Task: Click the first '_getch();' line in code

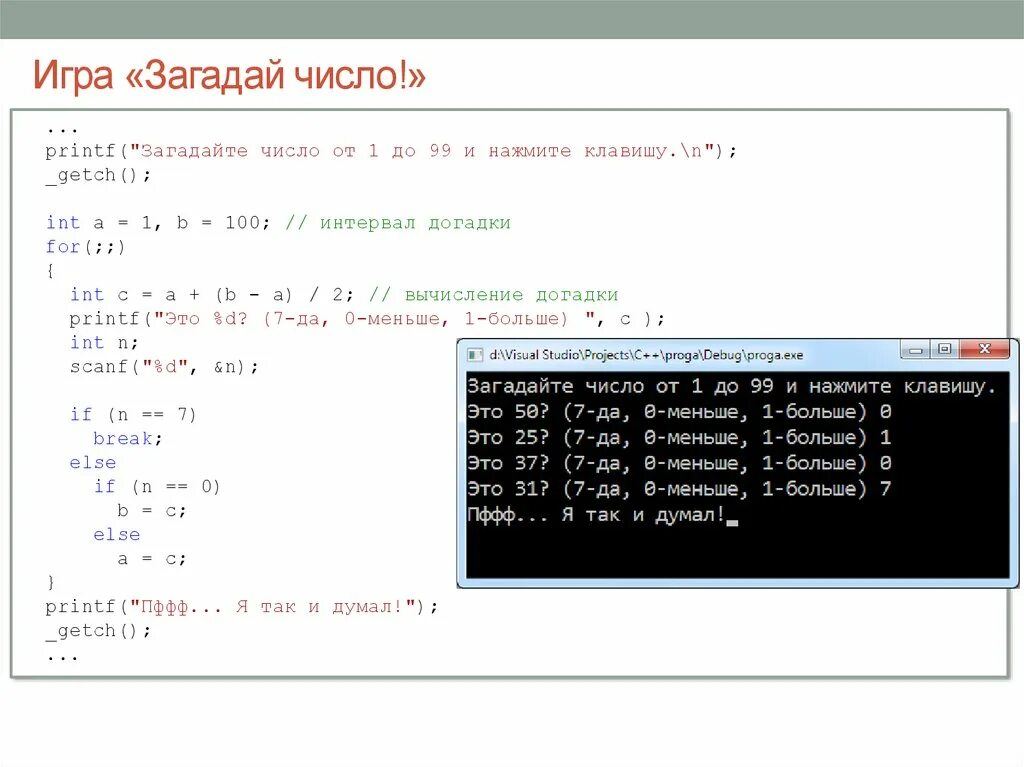Action: point(98,175)
